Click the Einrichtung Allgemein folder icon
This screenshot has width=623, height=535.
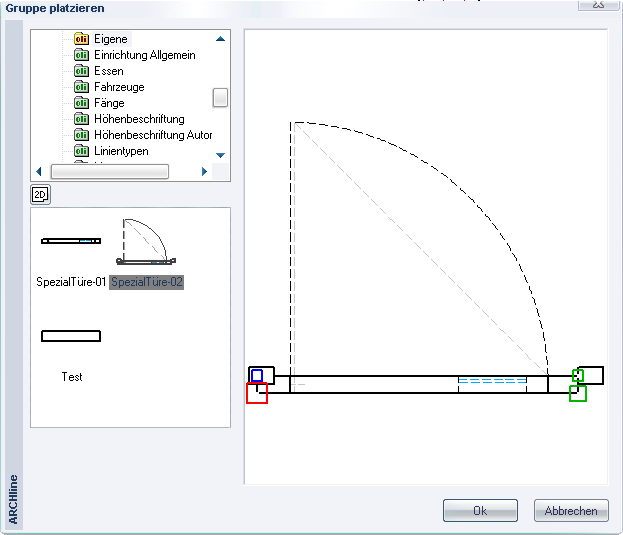click(x=81, y=55)
